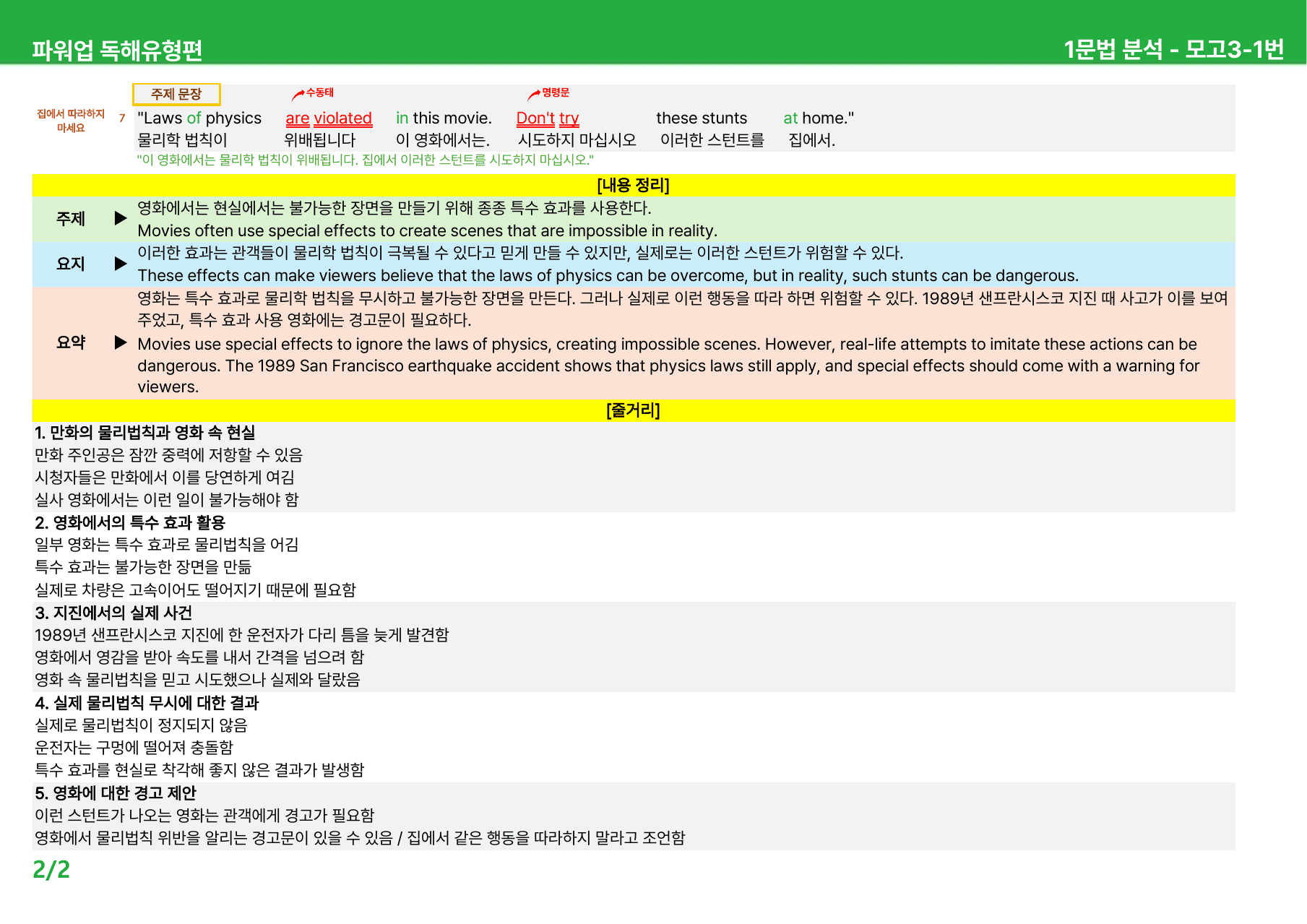The width and height of the screenshot is (1307, 924).
Task: Click the line 운전자는 구멍에 떨어져 충돌함
Action: [x=134, y=748]
